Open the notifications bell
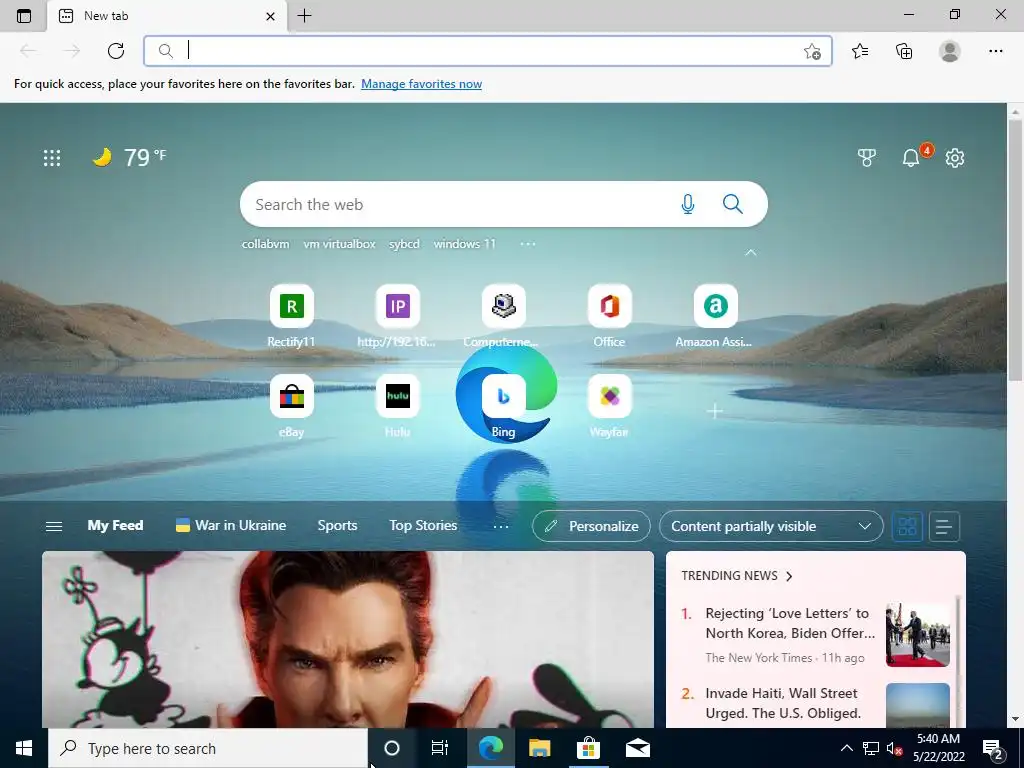Image resolution: width=1024 pixels, height=768 pixels. pos(910,157)
